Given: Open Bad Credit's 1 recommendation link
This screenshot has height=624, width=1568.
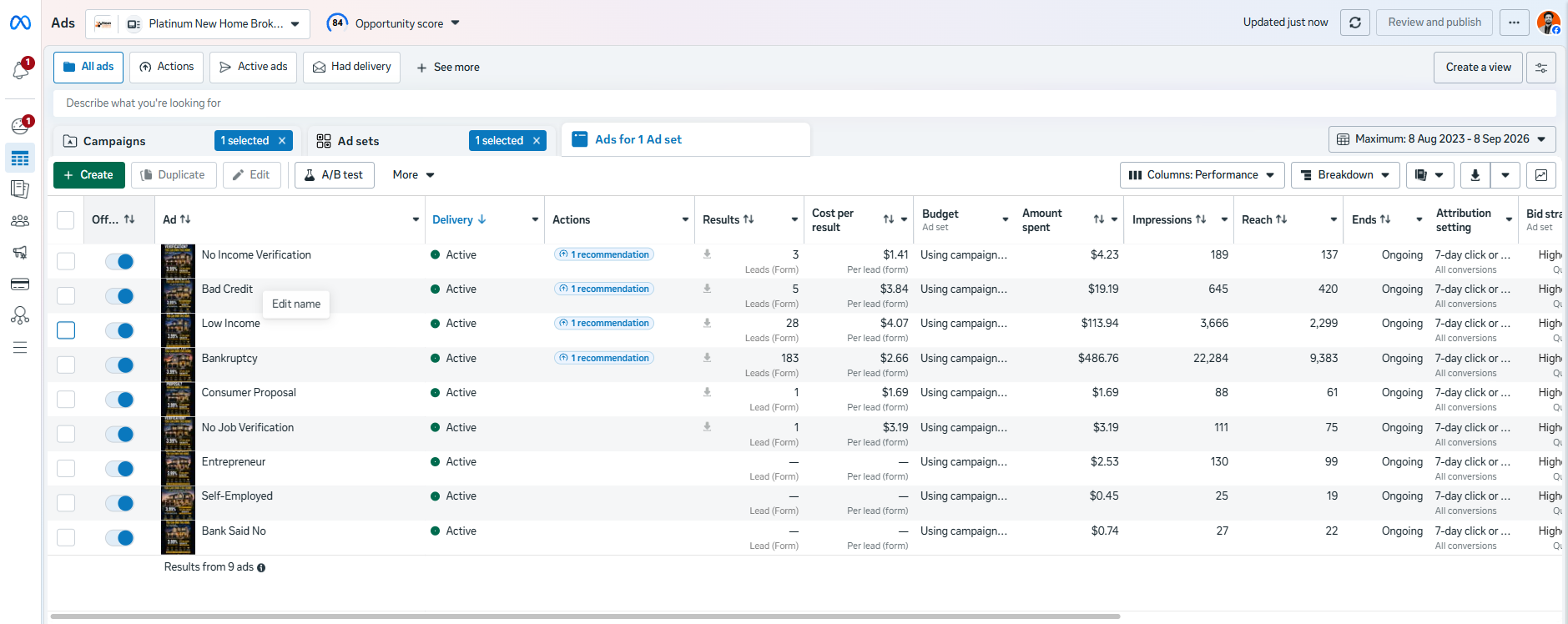Looking at the screenshot, I should 604,289.
